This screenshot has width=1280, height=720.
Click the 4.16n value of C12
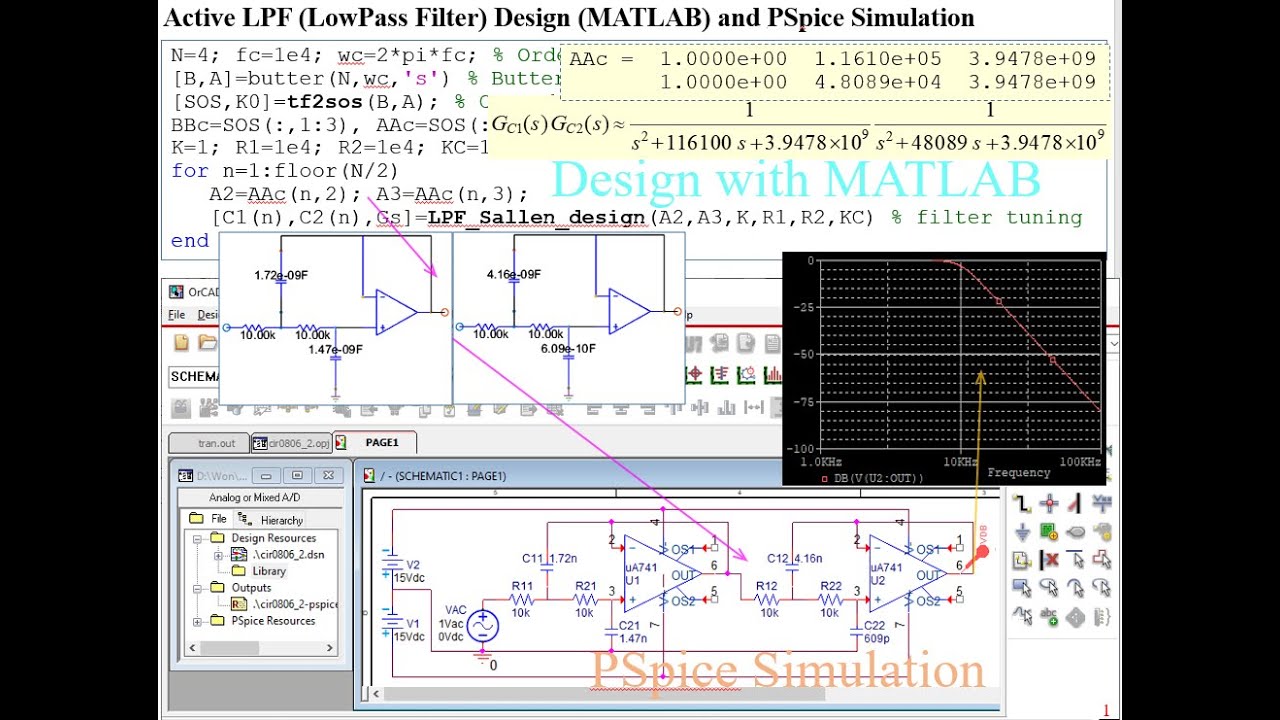pyautogui.click(x=809, y=558)
